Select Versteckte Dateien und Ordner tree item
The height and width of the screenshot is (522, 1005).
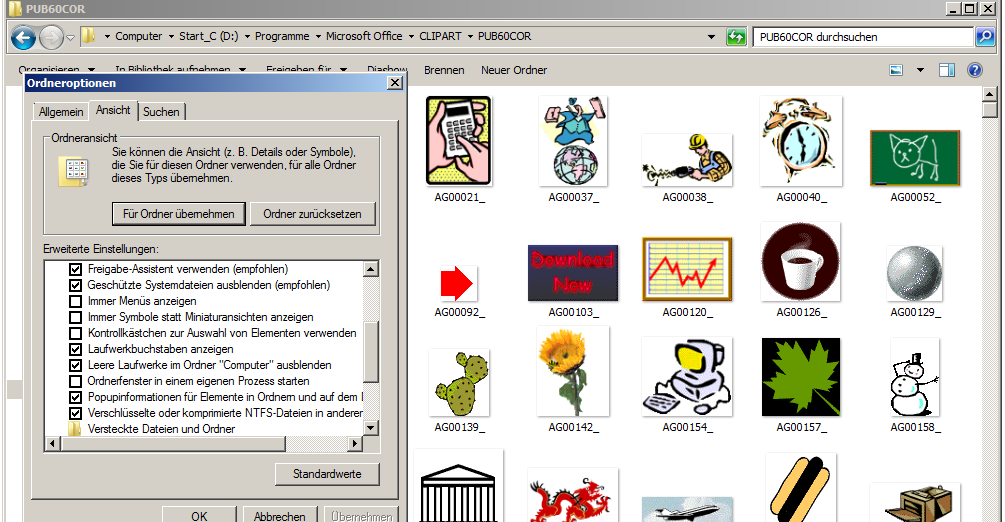(x=161, y=429)
